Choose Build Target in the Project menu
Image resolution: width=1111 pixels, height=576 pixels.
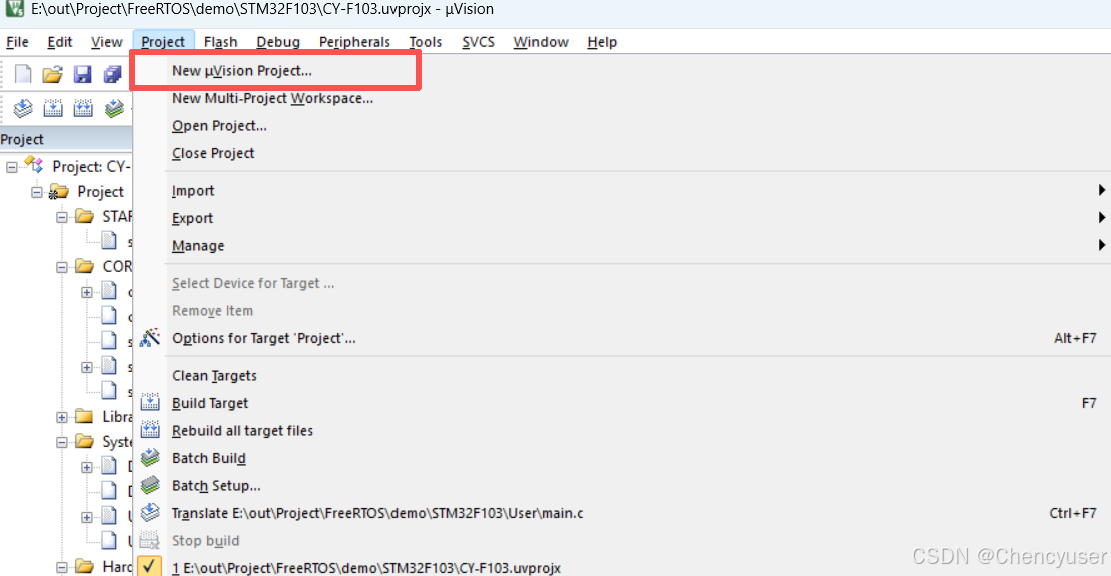[x=622, y=403]
